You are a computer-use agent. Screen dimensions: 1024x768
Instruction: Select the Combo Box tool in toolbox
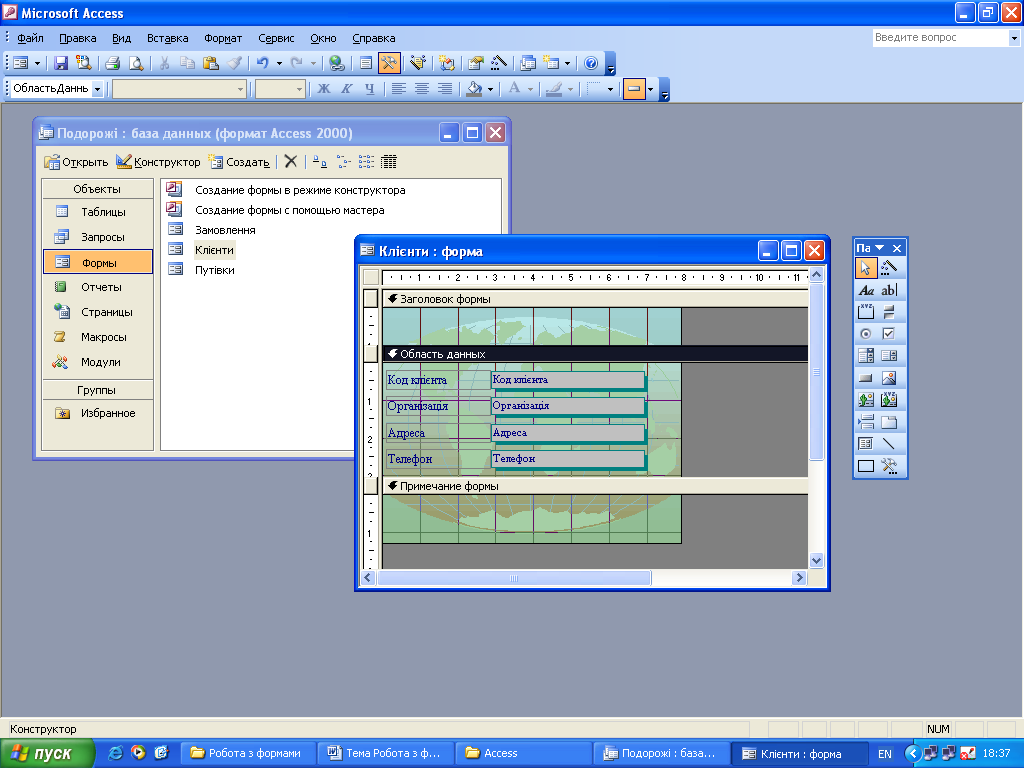click(x=866, y=356)
